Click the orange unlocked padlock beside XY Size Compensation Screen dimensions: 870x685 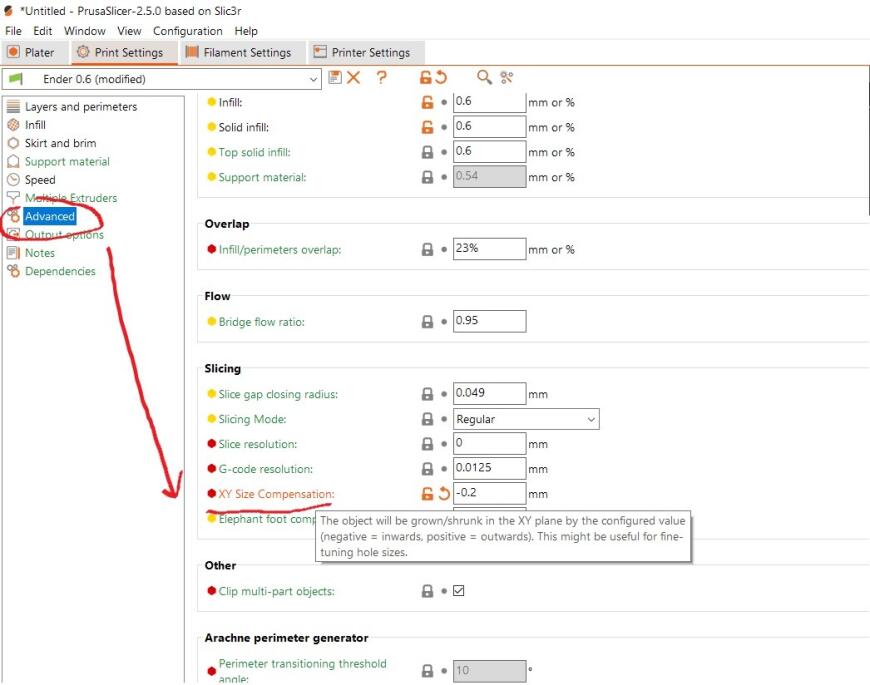(x=427, y=493)
